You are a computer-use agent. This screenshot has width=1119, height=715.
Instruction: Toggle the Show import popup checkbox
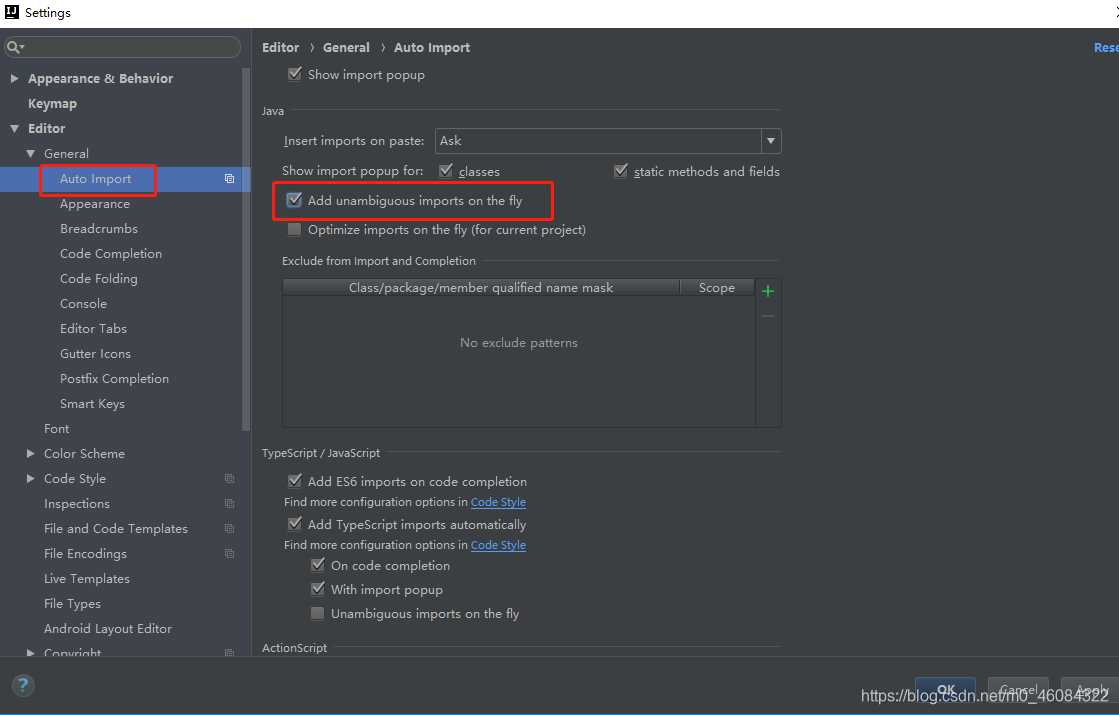(x=294, y=74)
